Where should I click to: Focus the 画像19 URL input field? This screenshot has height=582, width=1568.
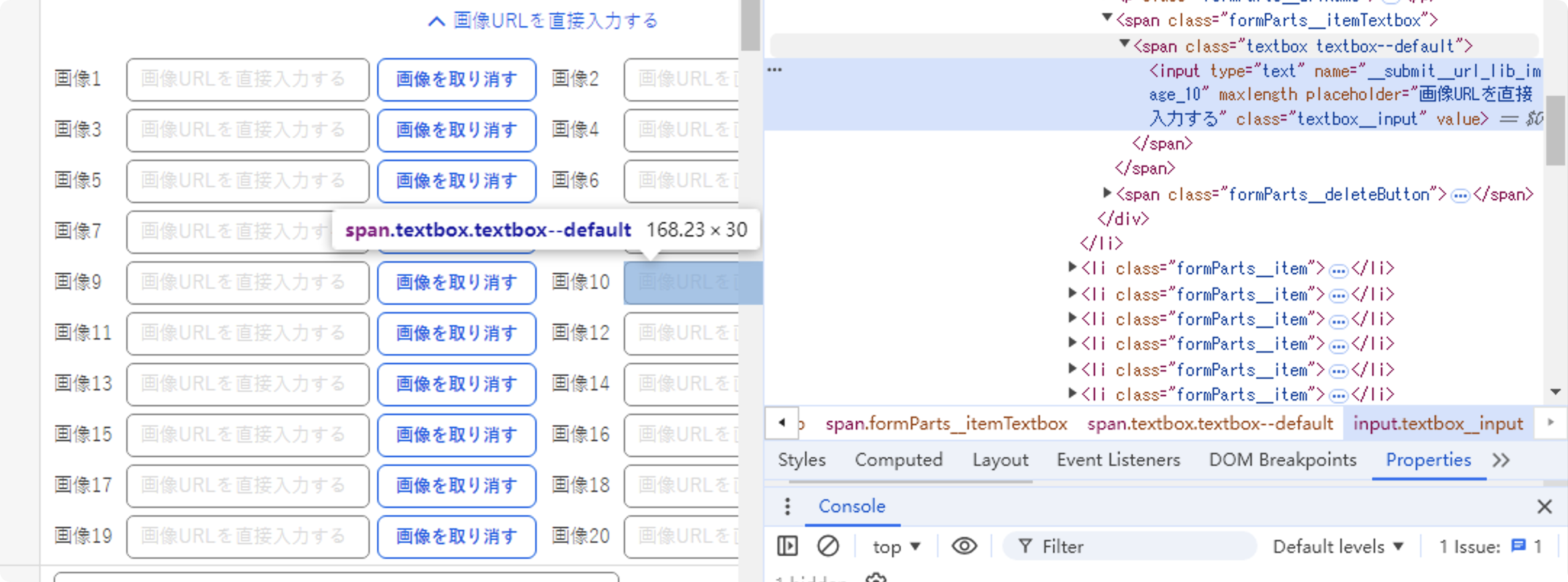pos(248,536)
